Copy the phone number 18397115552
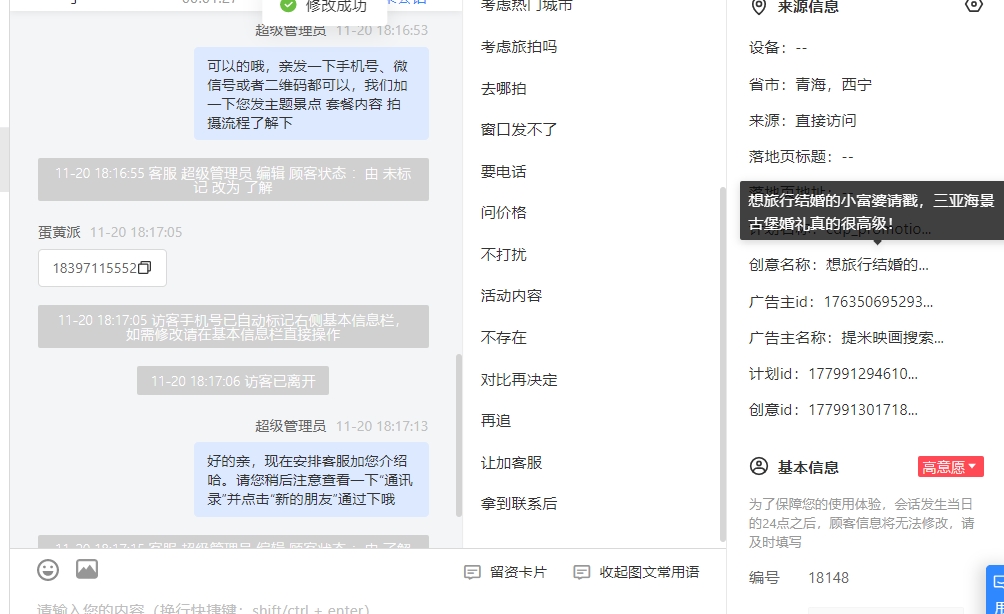The width and height of the screenshot is (1004, 614). [x=145, y=268]
